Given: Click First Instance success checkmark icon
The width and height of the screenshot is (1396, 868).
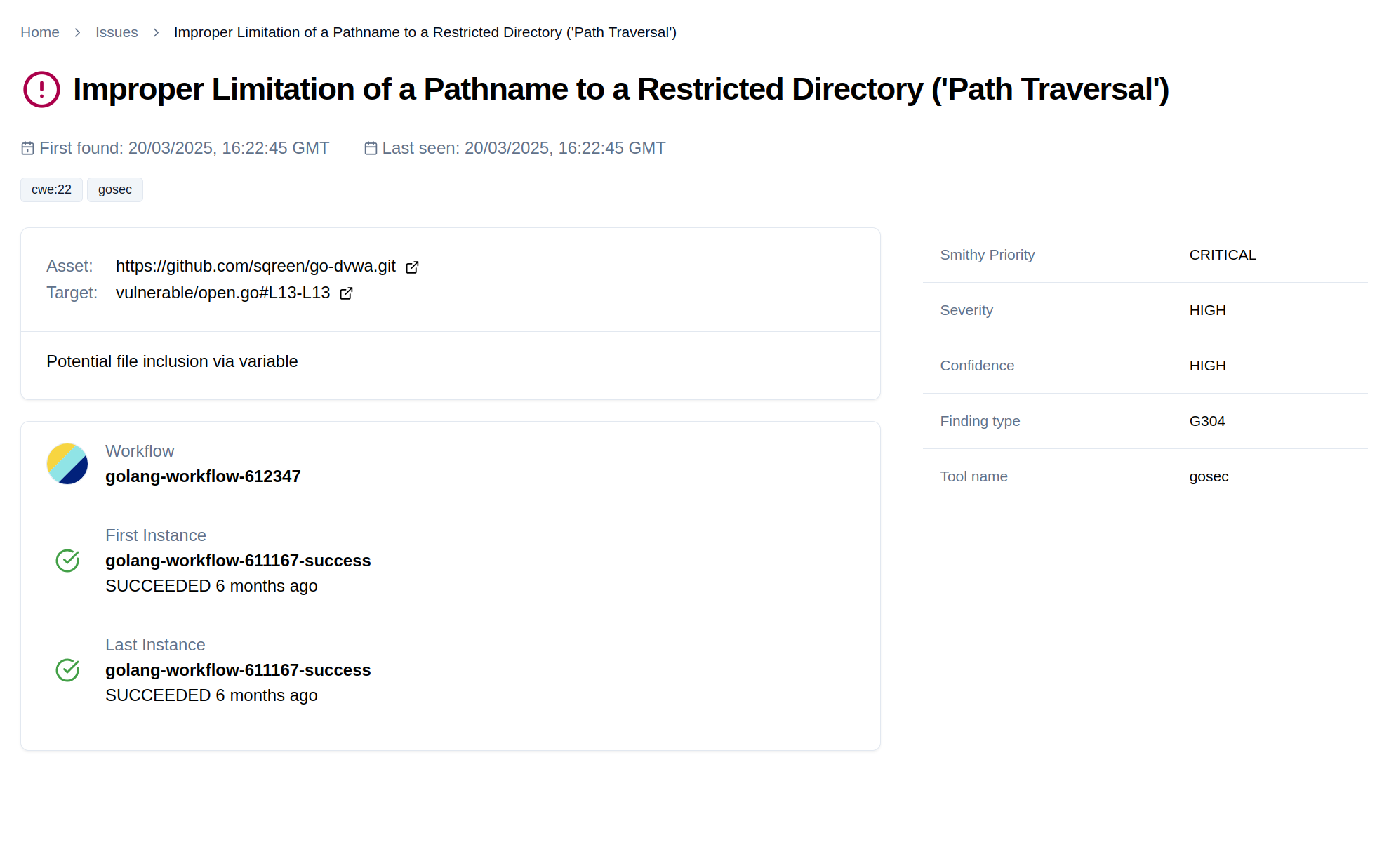Looking at the screenshot, I should (67, 561).
